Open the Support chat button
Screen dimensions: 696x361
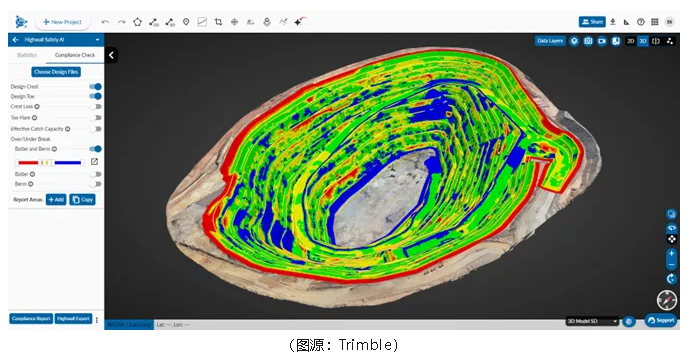click(x=661, y=320)
